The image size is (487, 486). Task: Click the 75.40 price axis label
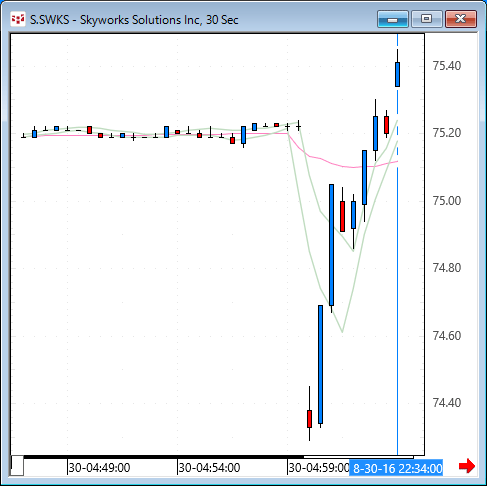click(447, 66)
